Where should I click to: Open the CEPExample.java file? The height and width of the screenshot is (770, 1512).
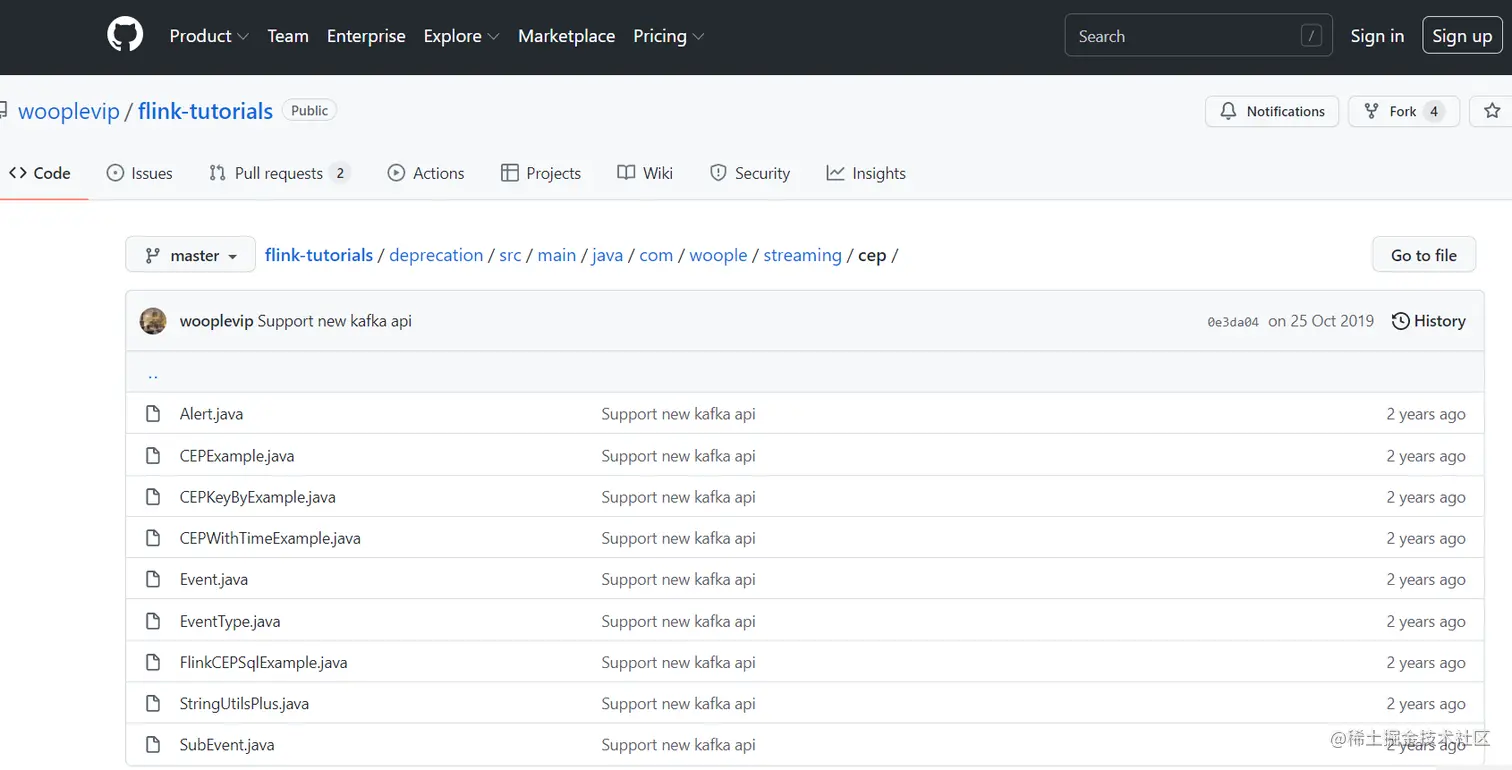[x=237, y=456]
